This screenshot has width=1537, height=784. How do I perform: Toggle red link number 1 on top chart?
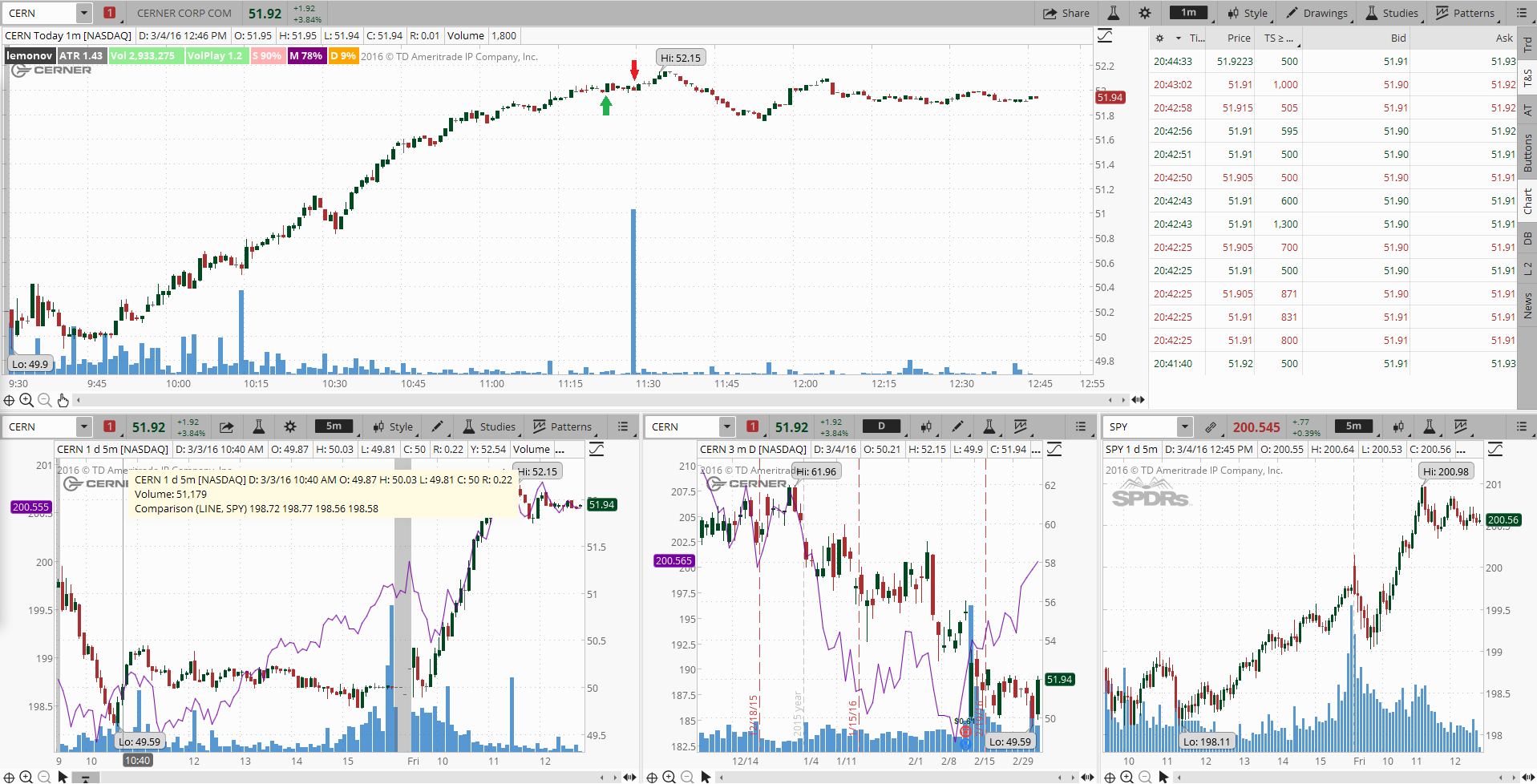pos(110,13)
